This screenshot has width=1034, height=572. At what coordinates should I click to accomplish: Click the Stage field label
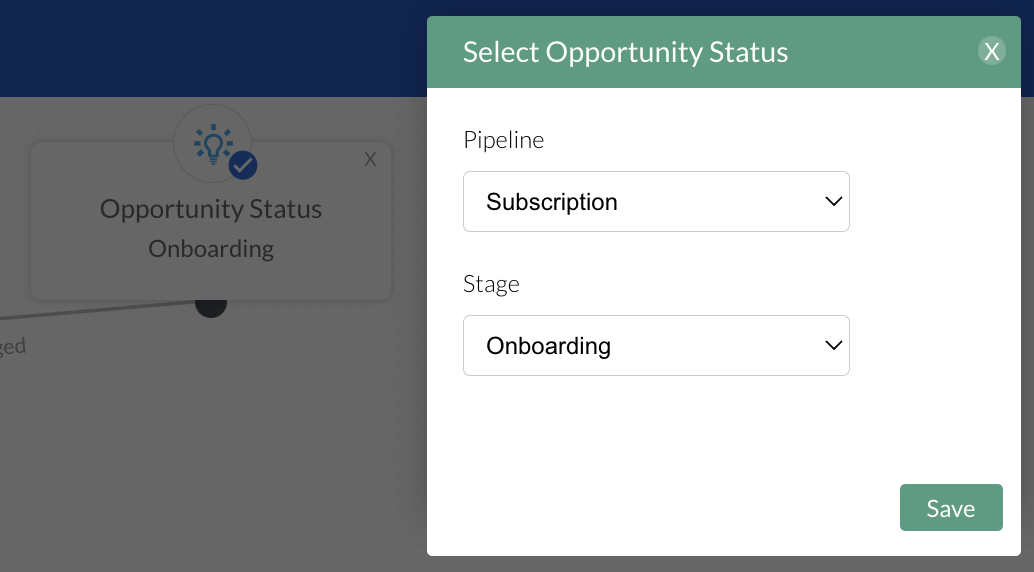point(491,284)
